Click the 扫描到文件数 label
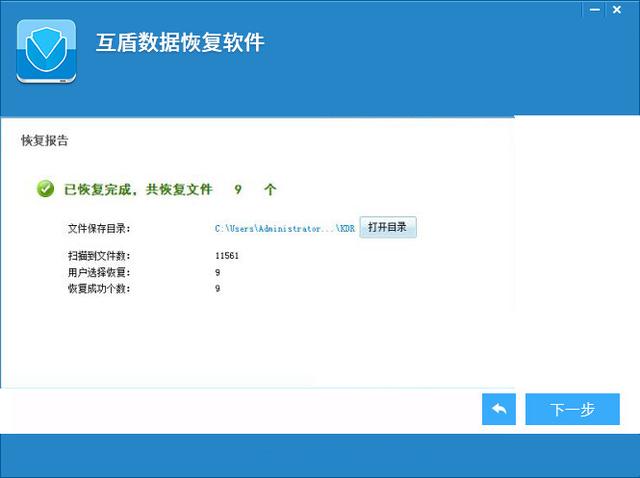This screenshot has width=640, height=478. click(99, 256)
